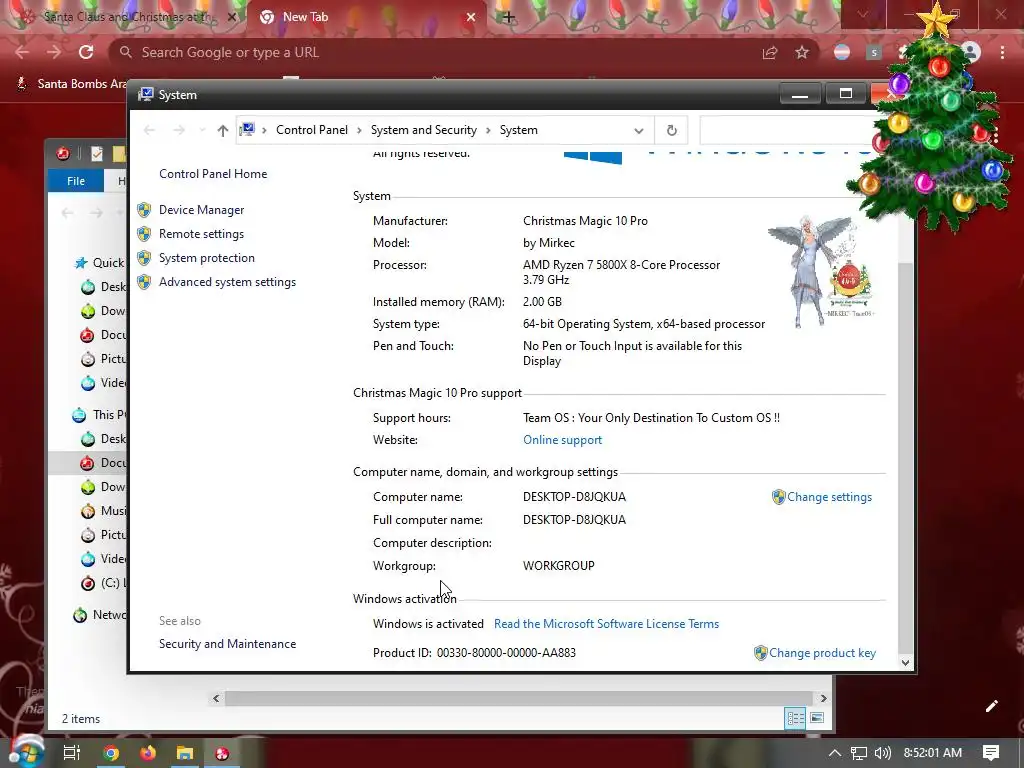Screen dimensions: 1024x768
Task: Click the Control Panel search box
Action: [787, 130]
